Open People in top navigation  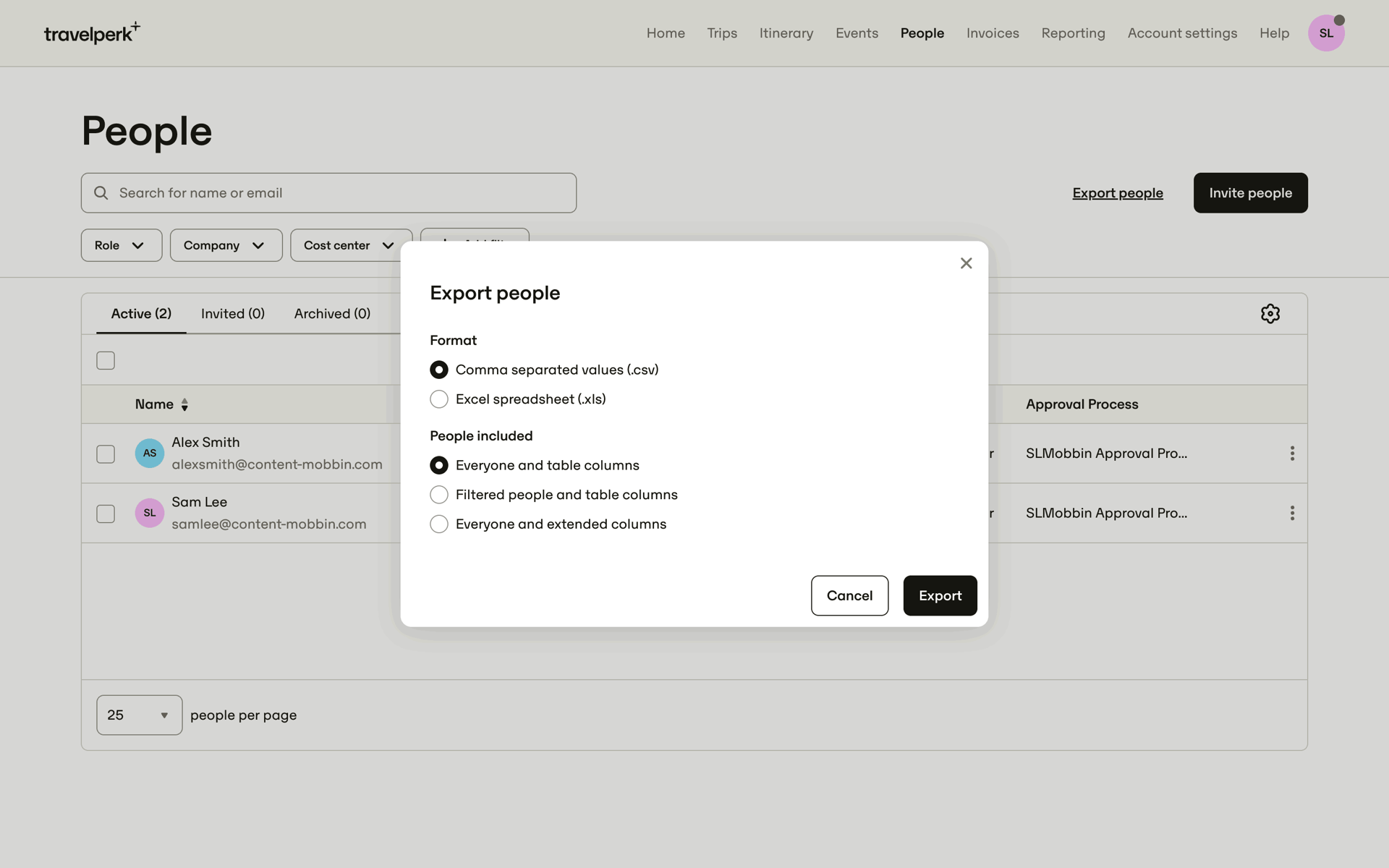pos(922,33)
